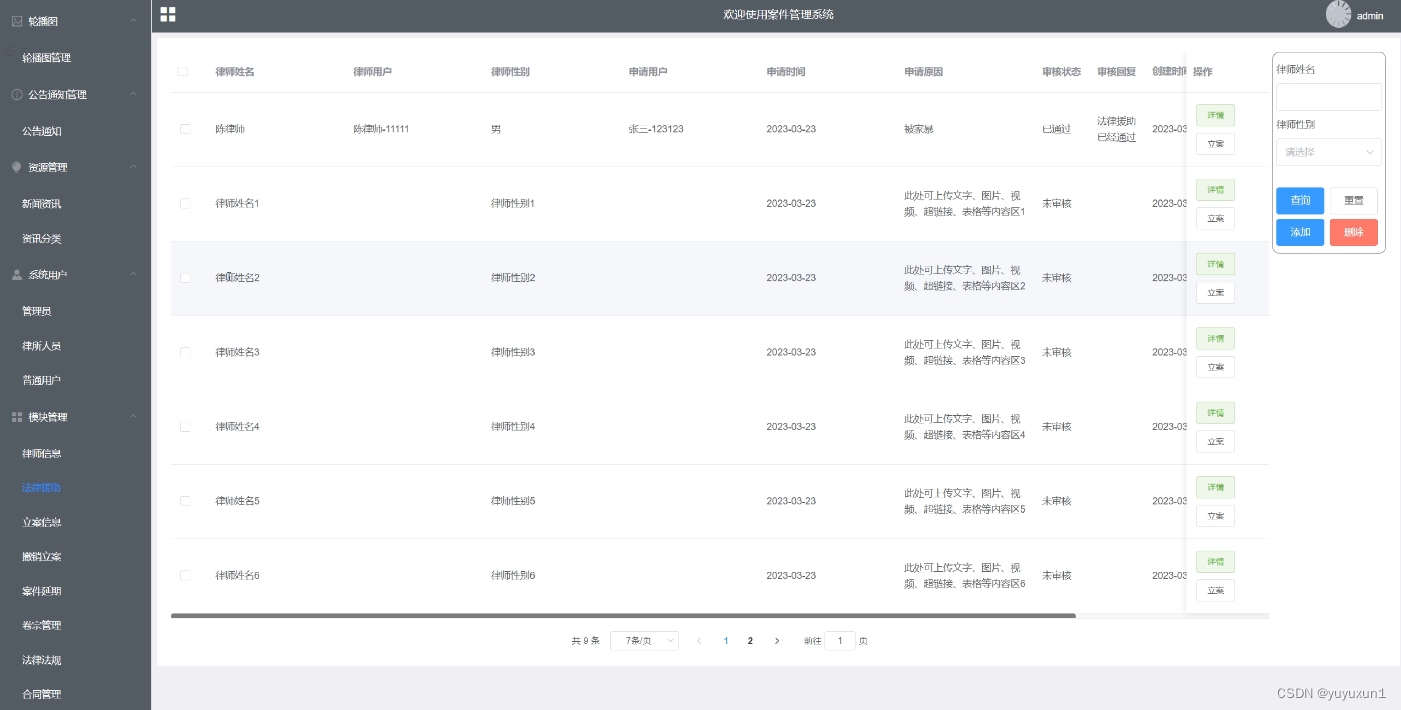1401x710 pixels.
Task: Go to next page arrow in pagination
Action: click(x=777, y=641)
